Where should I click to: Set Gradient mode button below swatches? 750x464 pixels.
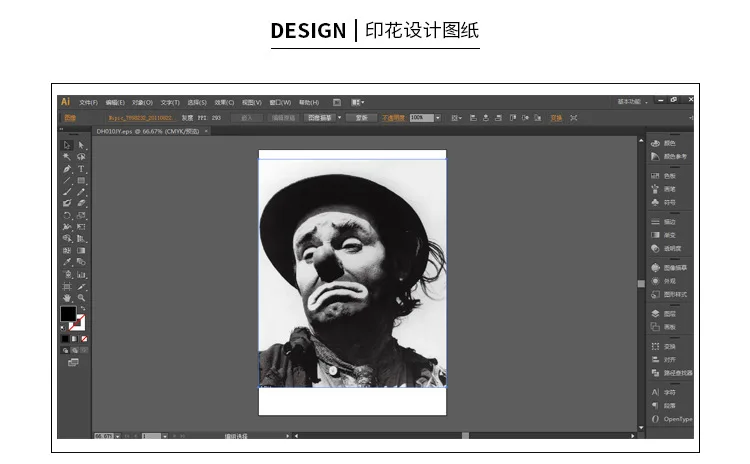(x=75, y=339)
